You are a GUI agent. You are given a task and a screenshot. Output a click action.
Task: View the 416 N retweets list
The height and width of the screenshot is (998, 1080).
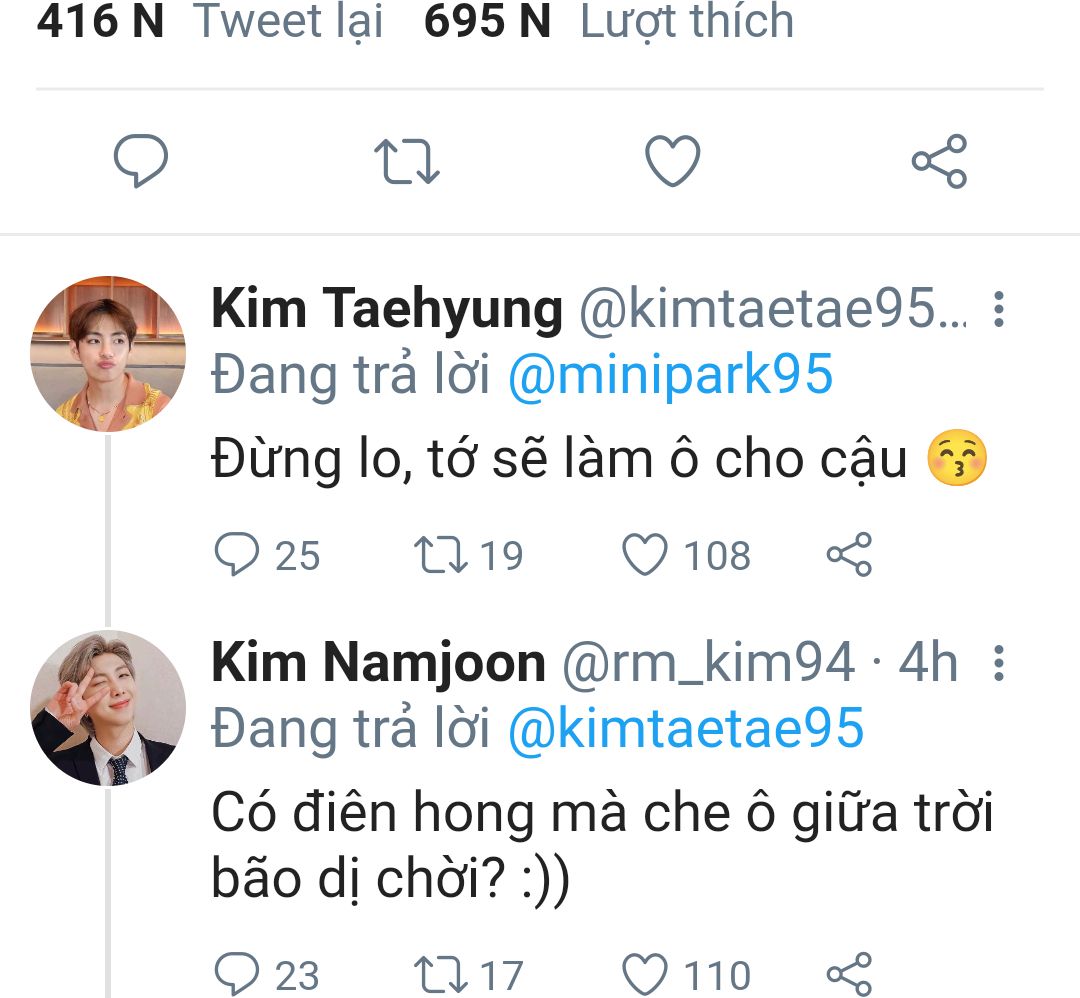[x=210, y=21]
